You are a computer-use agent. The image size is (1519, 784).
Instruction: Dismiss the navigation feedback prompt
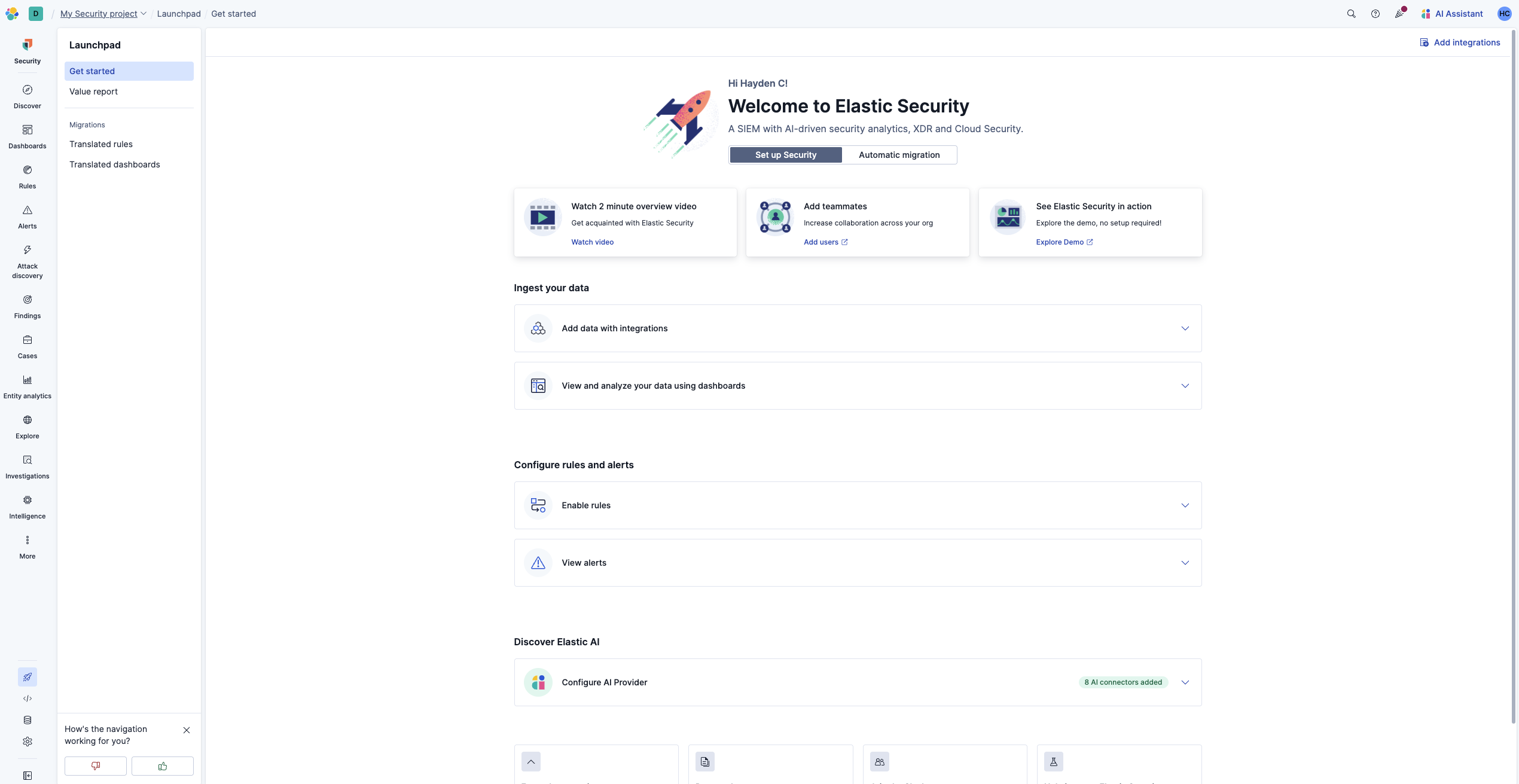point(187,730)
